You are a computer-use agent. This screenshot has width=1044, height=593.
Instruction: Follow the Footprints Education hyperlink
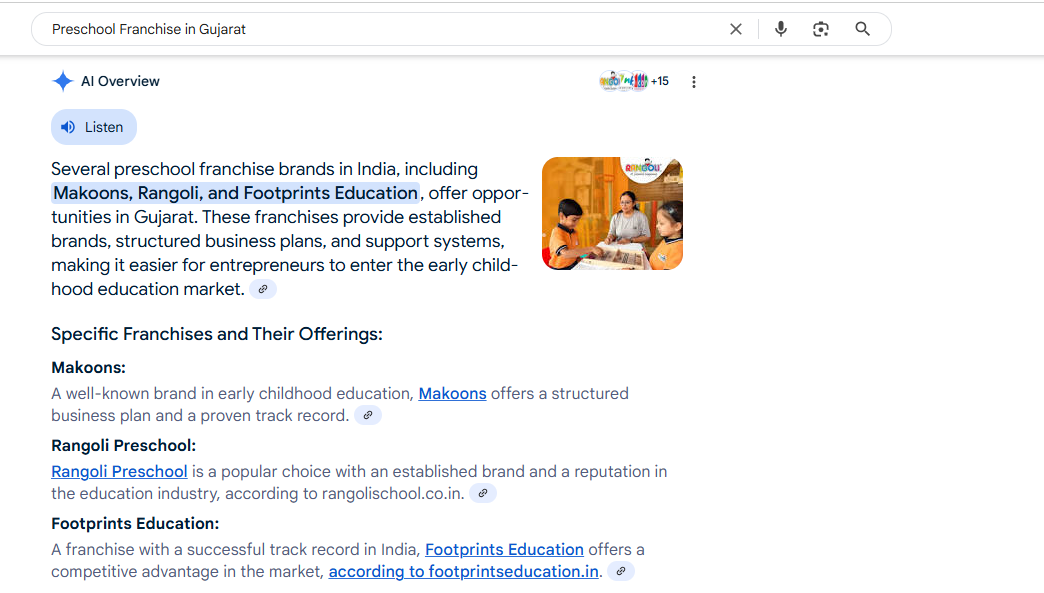click(x=504, y=549)
